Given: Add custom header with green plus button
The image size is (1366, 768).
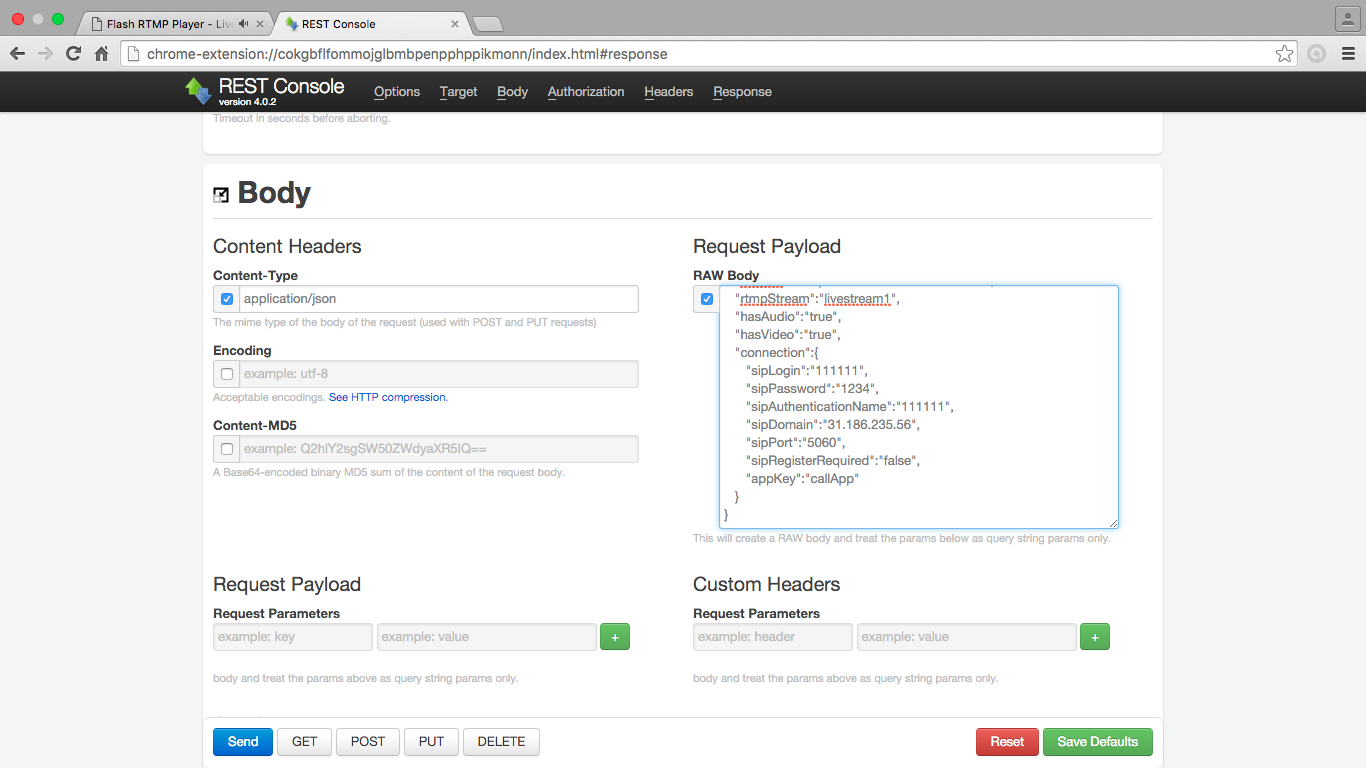Looking at the screenshot, I should (1095, 637).
